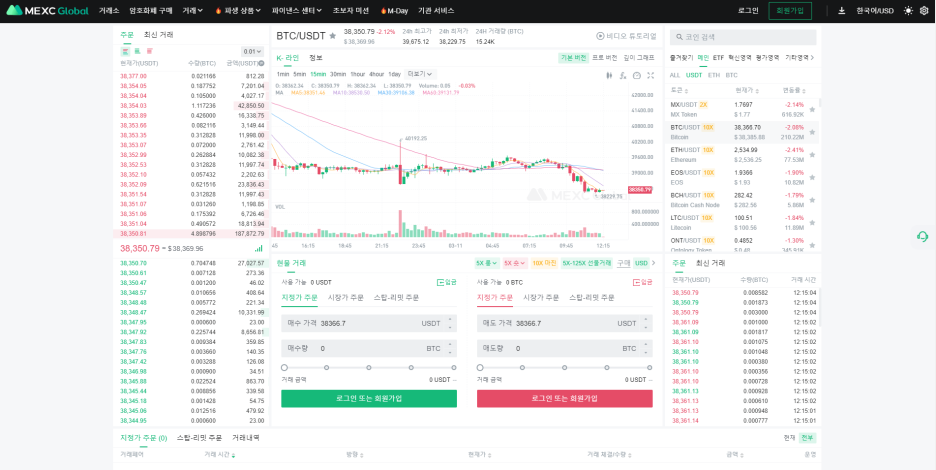Click the depth bars icon beside 38,350.79
This screenshot has height=470, width=936.
[x=258, y=248]
